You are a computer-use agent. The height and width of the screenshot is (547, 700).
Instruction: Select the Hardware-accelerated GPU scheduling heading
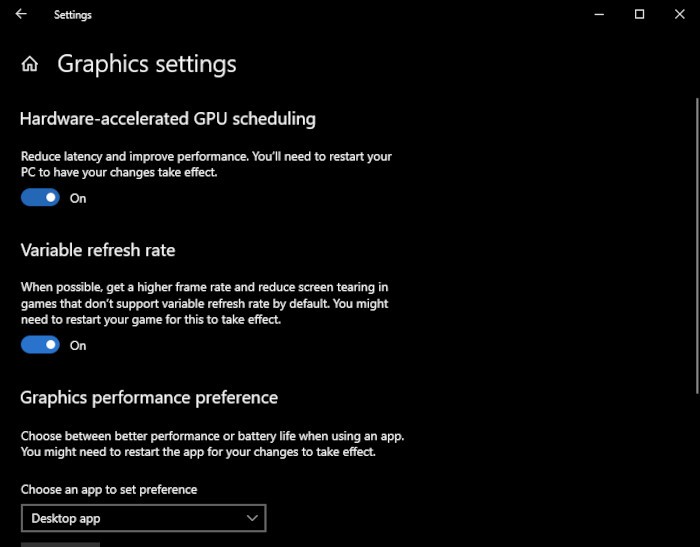pos(168,119)
